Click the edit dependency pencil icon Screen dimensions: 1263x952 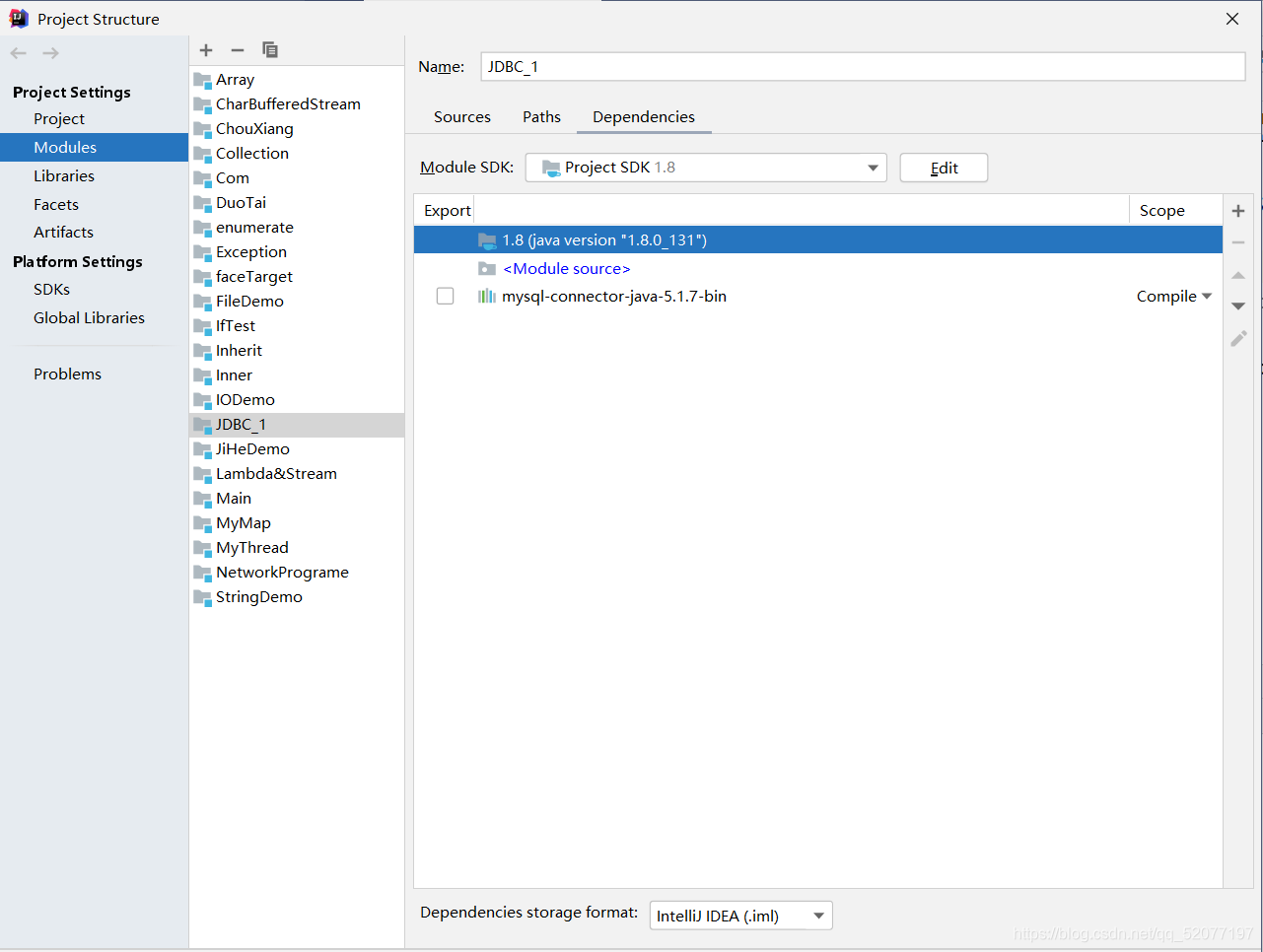[1238, 339]
